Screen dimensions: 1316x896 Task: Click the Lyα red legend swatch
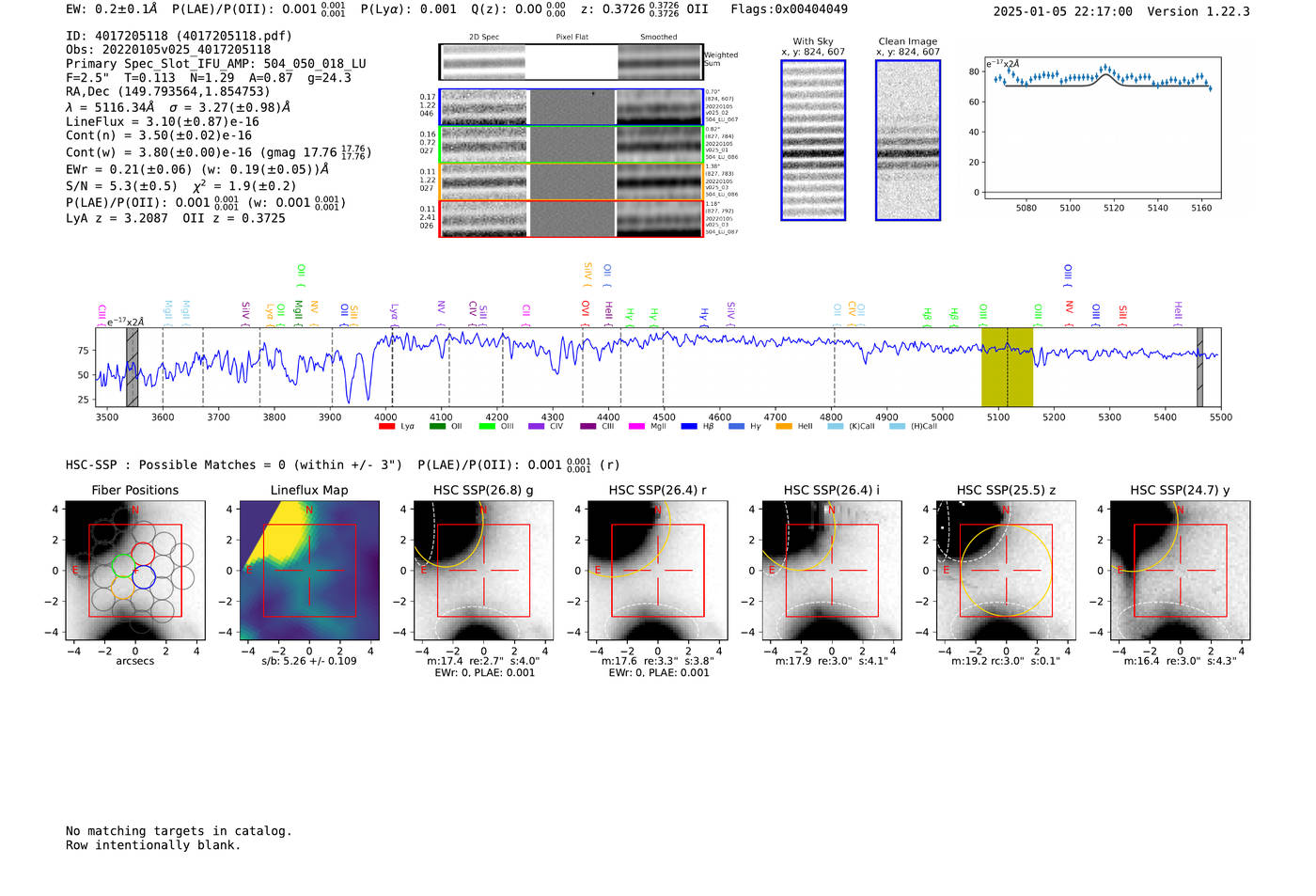(386, 427)
